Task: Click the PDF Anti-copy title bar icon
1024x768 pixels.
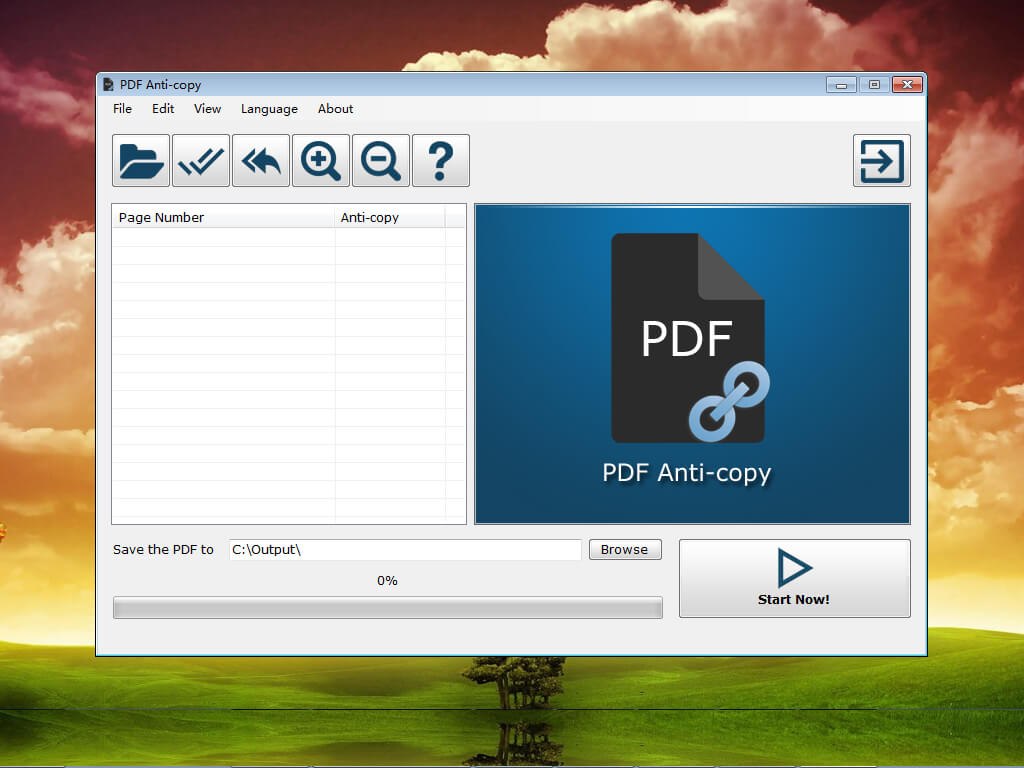Action: tap(108, 84)
